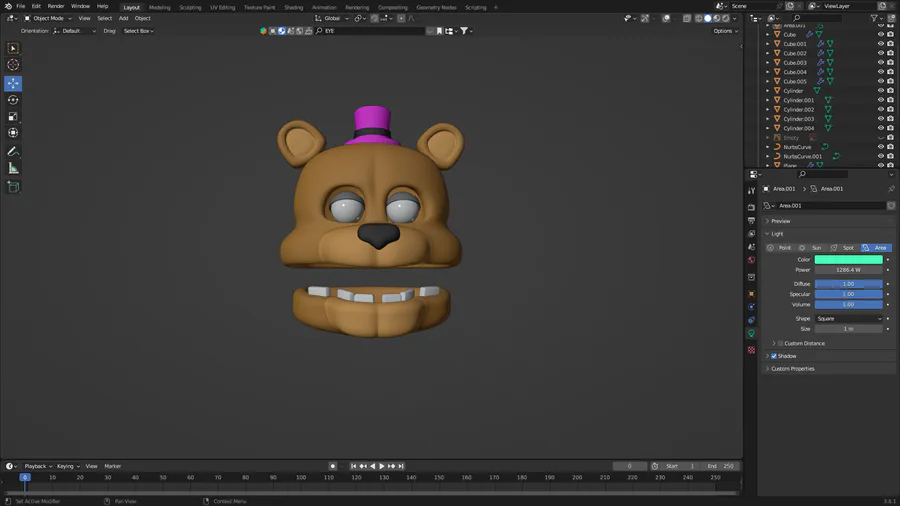Screen dimensions: 900x506
Task: Open the Global transform orientation dropdown
Action: click(x=332, y=18)
